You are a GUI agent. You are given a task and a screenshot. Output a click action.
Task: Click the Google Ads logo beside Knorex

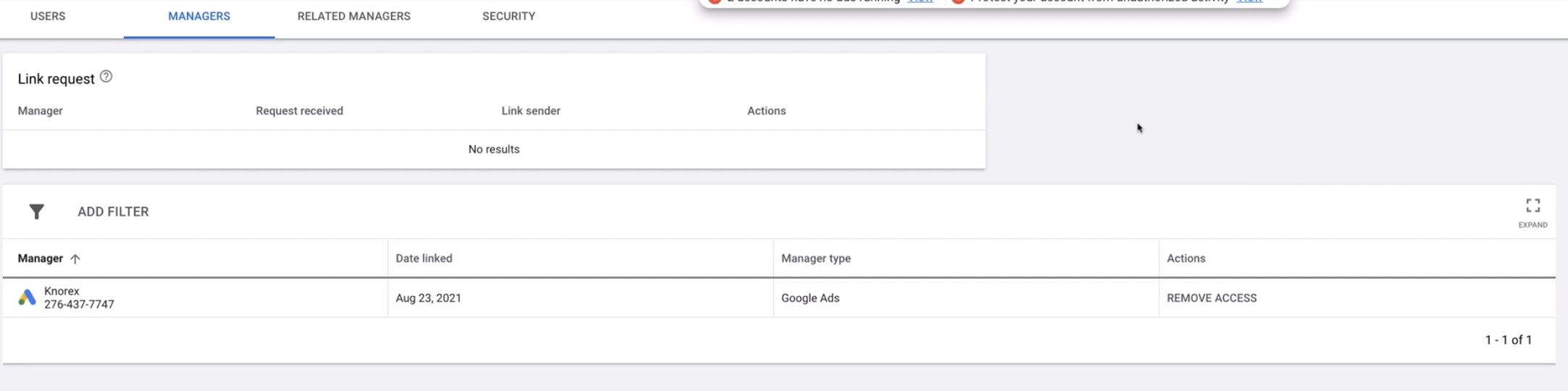point(27,298)
